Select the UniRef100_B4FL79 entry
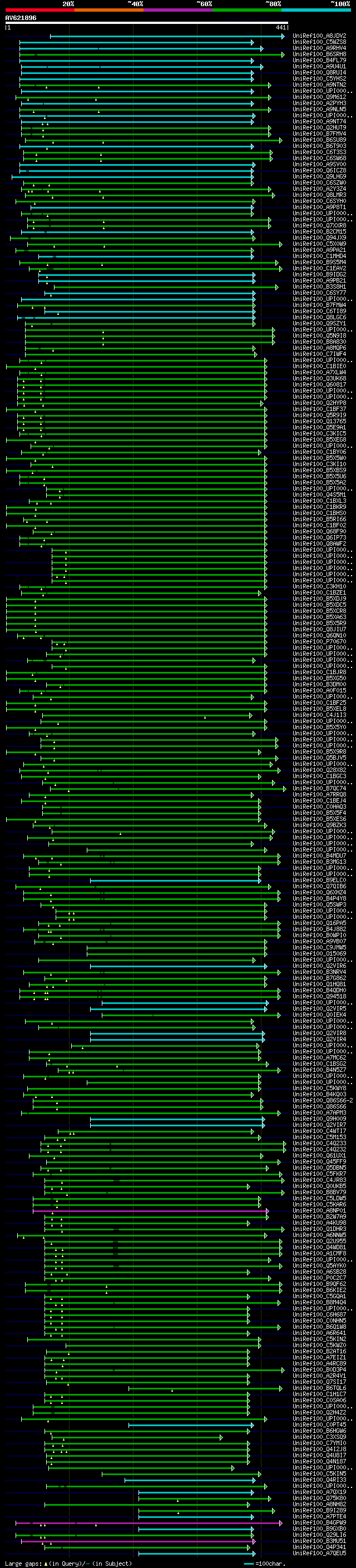 coord(319,61)
